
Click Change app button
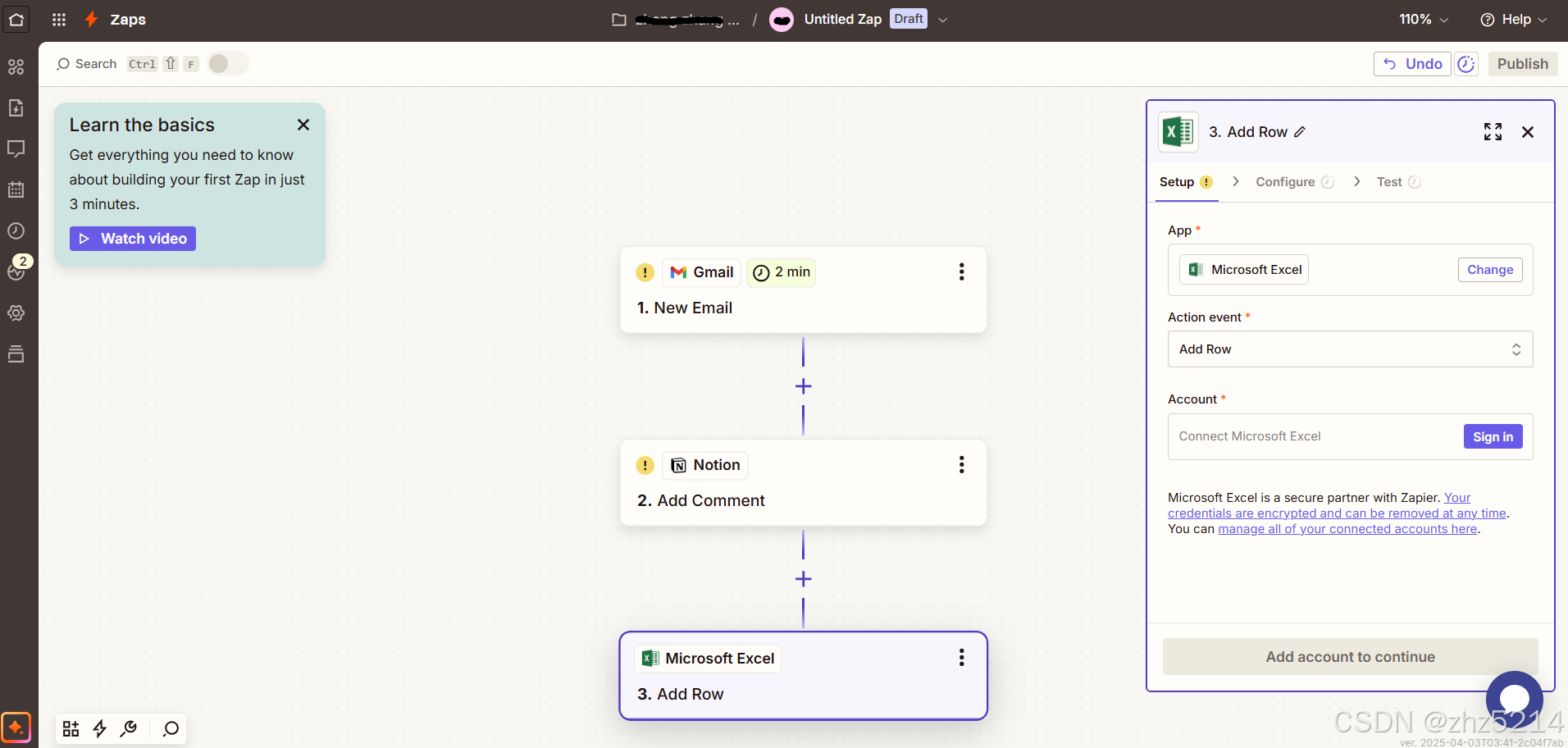1490,270
